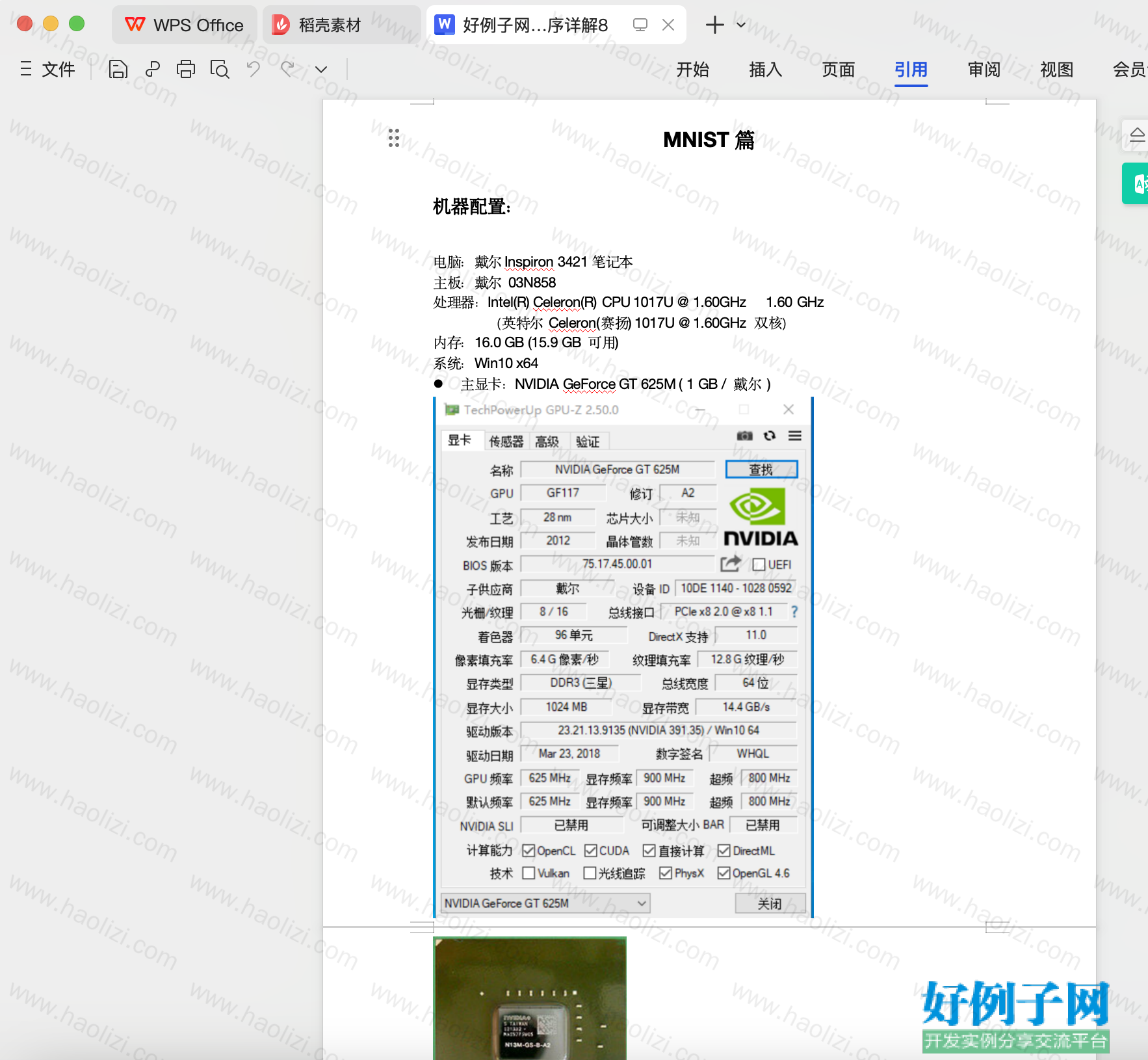Click the 系统 Win10 x64 line

[x=486, y=363]
